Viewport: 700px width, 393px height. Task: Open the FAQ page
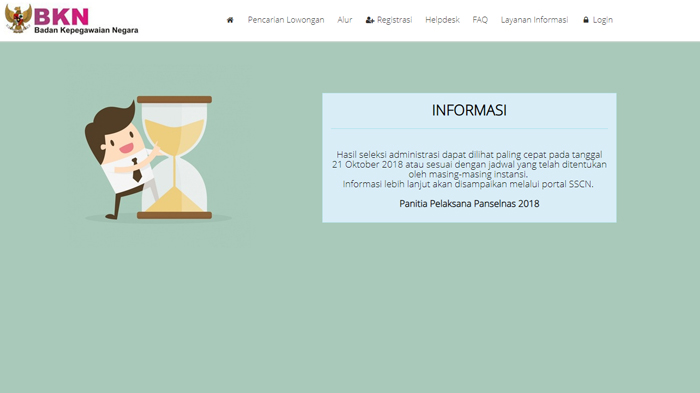pyautogui.click(x=480, y=20)
